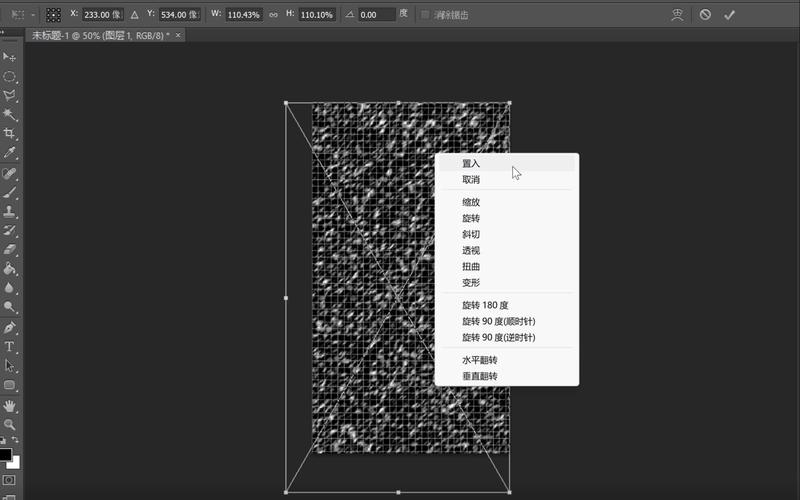
Task: Toggle relative positioning triangle button
Action: click(135, 15)
